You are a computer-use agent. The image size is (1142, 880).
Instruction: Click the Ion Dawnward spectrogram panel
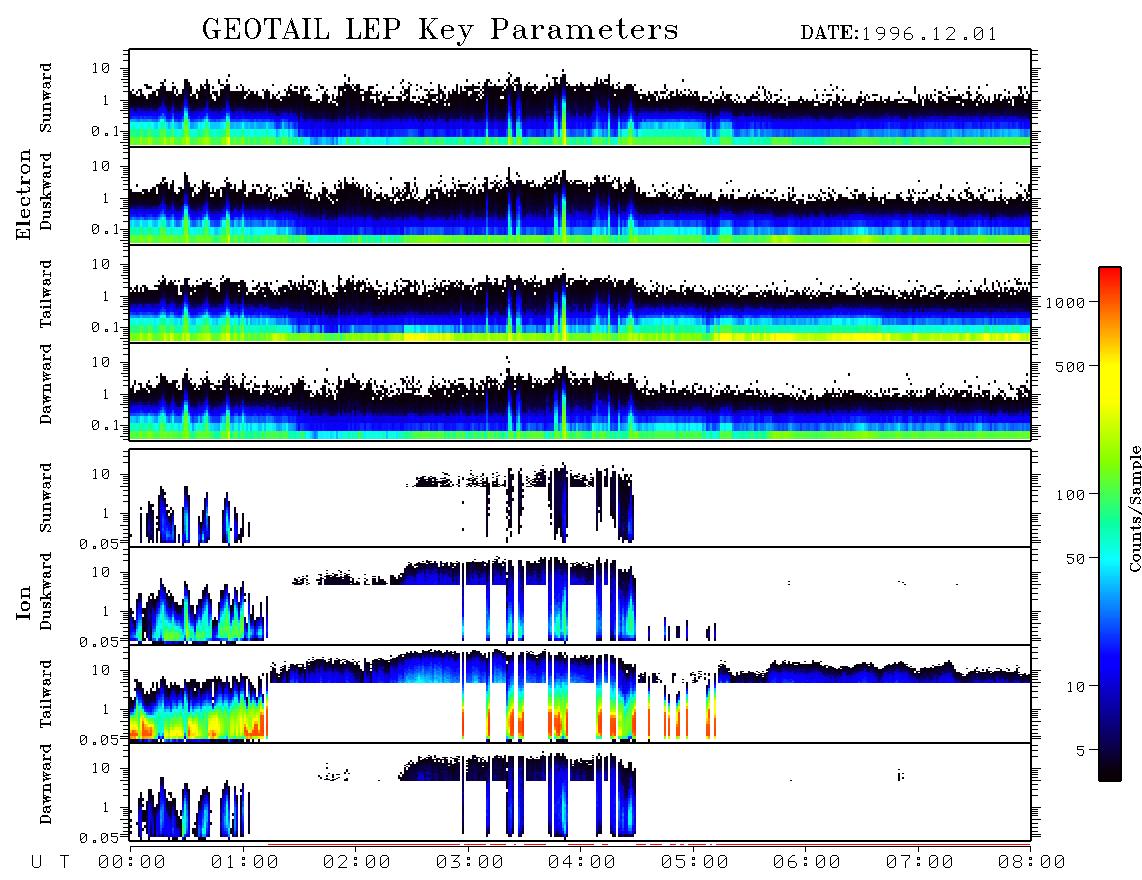click(x=580, y=792)
